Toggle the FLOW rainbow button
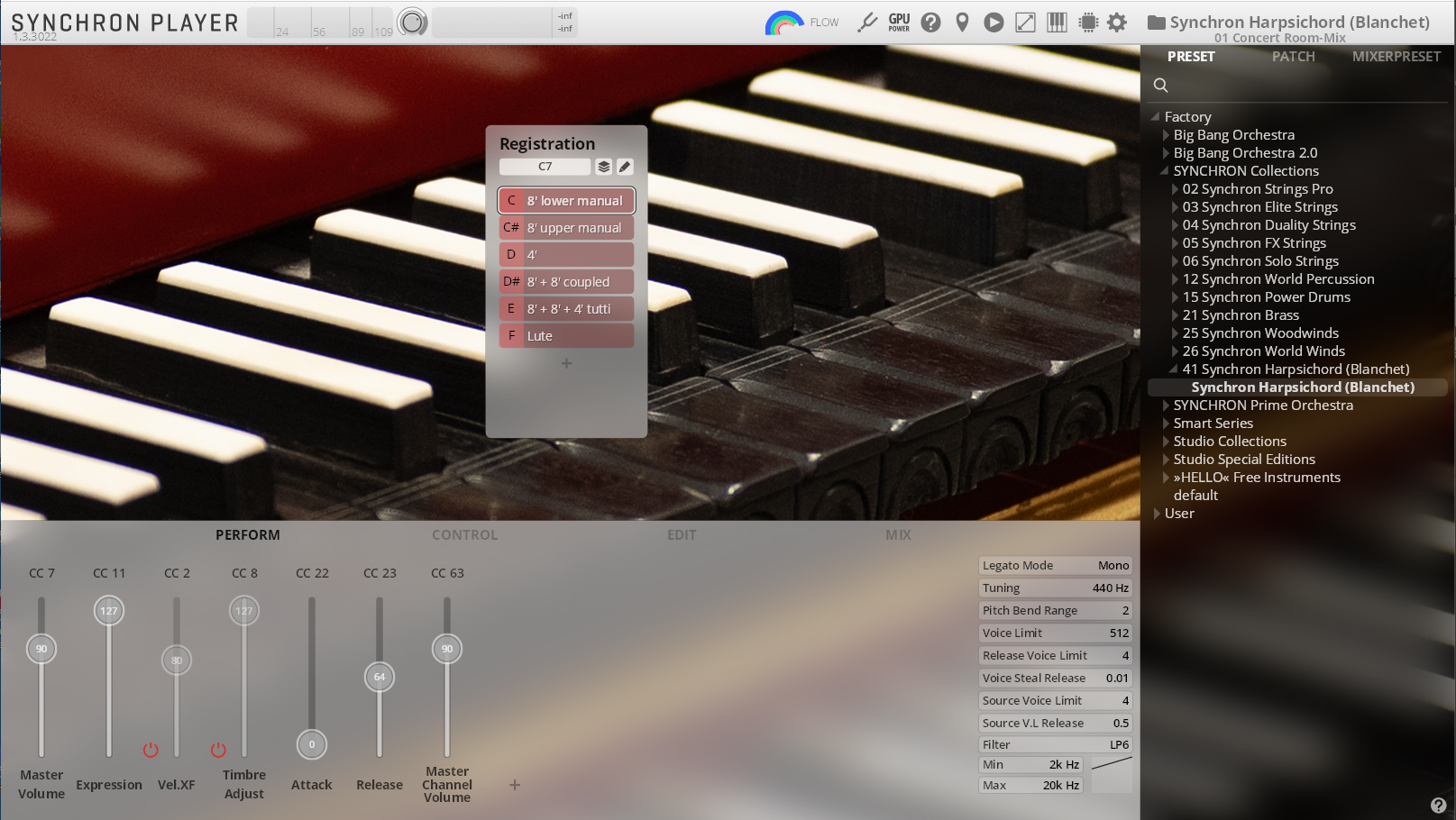The width and height of the screenshot is (1456, 820). coord(784,23)
